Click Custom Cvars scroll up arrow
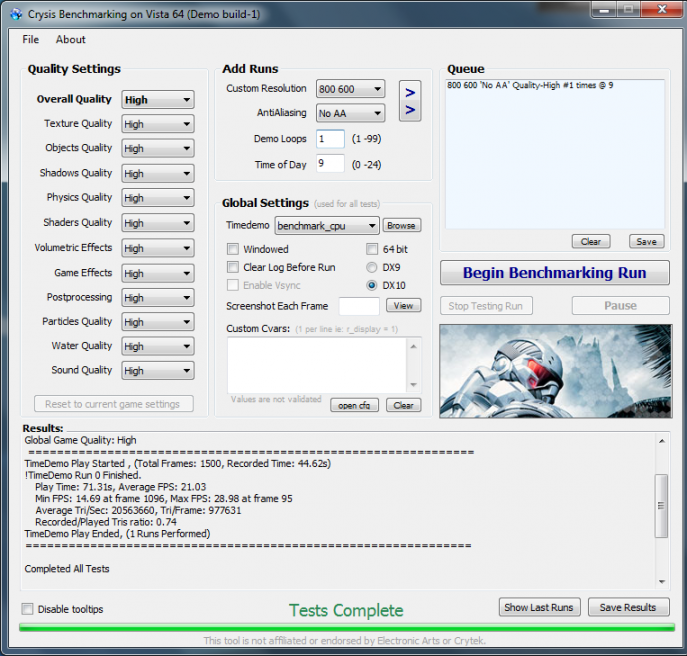The image size is (687, 656). click(x=413, y=346)
